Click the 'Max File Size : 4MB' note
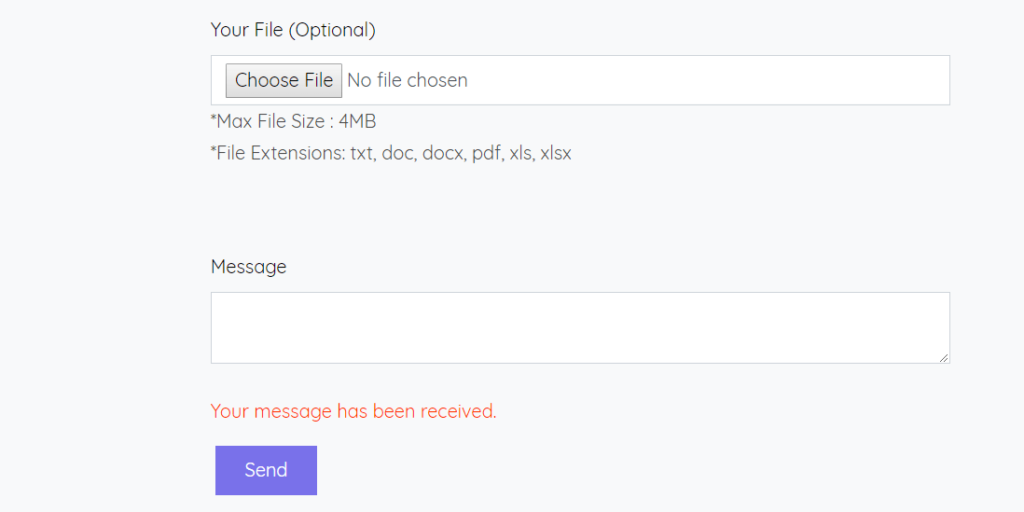Viewport: 1024px width, 512px height. tap(293, 122)
